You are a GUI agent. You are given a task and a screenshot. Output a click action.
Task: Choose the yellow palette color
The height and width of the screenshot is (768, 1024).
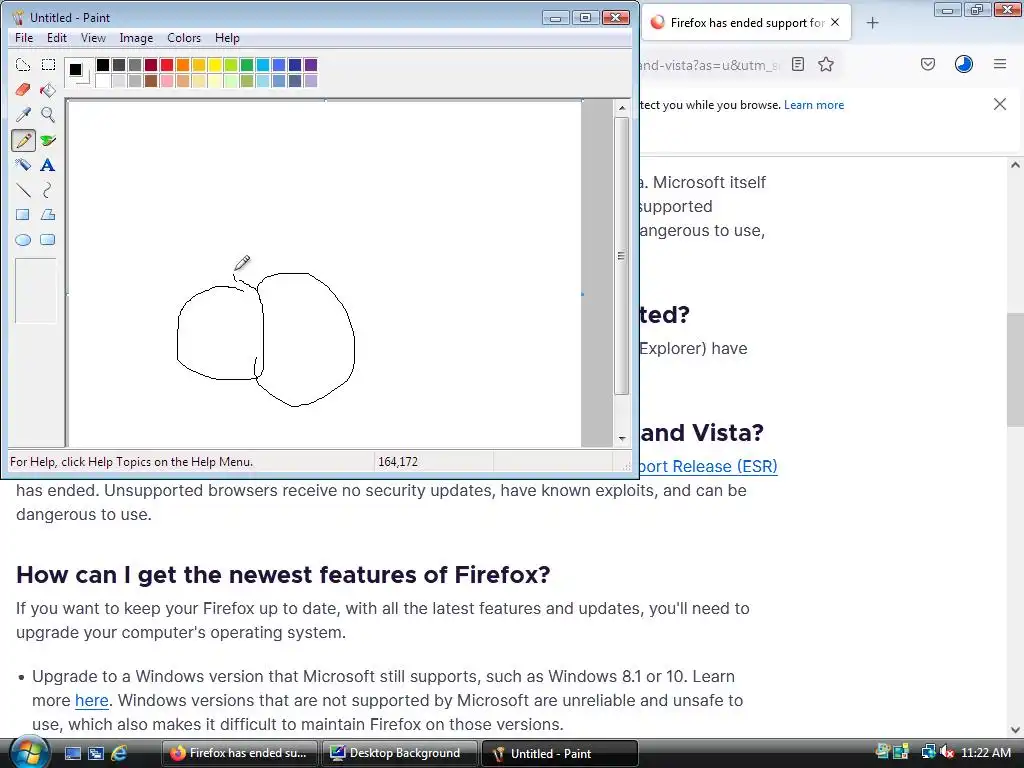(215, 65)
